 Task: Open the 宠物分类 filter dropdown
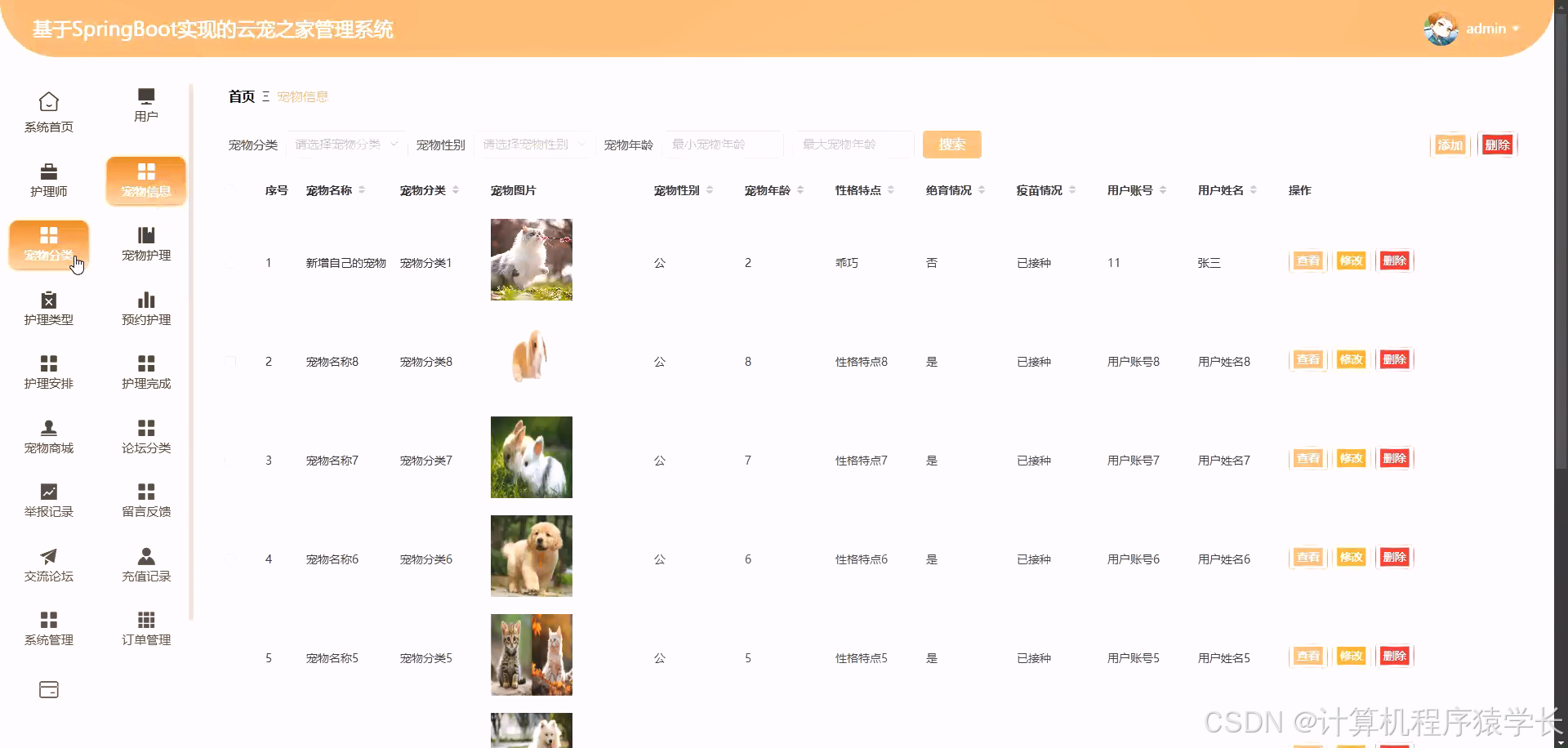pyautogui.click(x=345, y=144)
